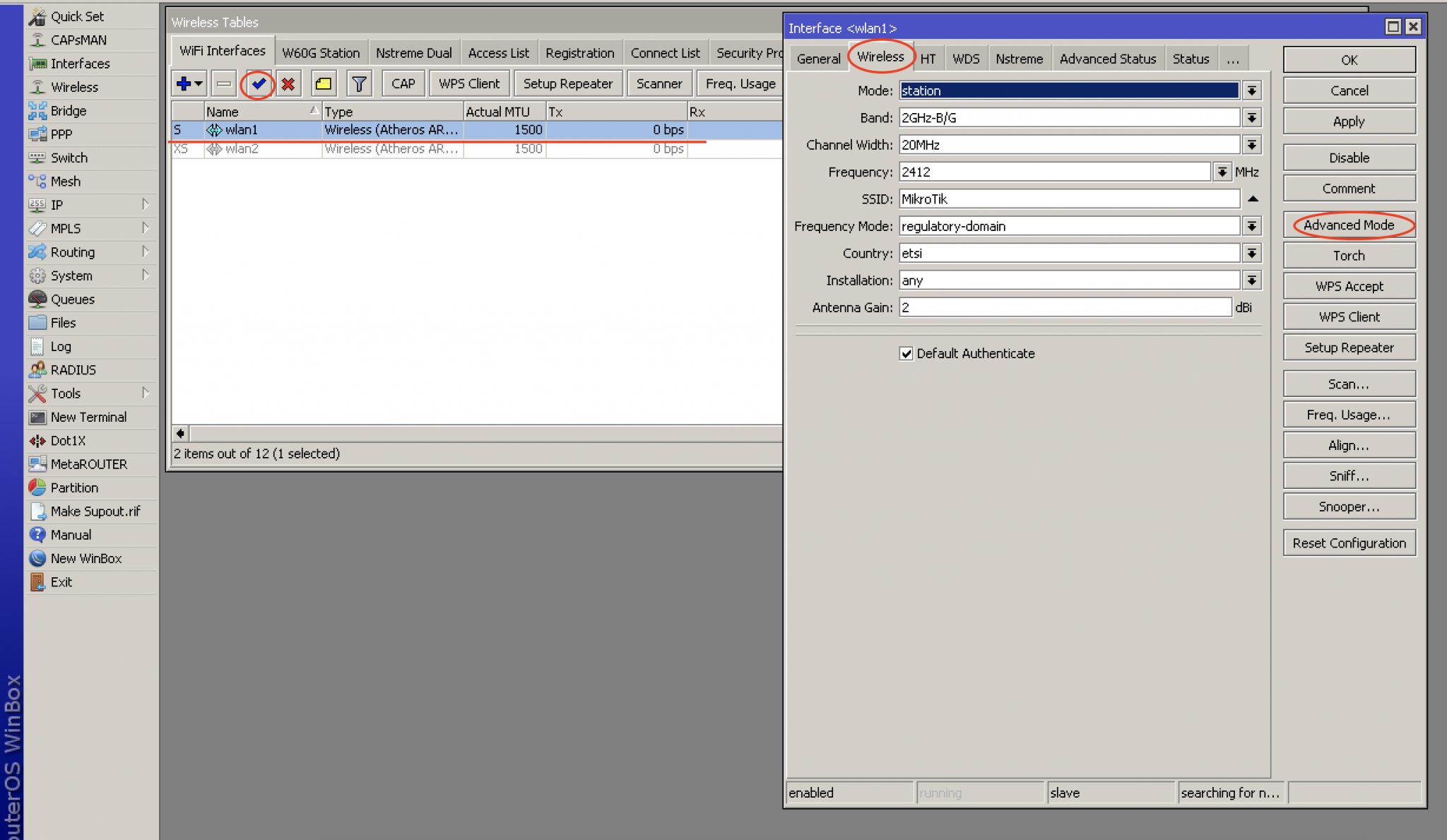Open the Country dropdown arrow
The image size is (1447, 840).
[x=1251, y=254]
